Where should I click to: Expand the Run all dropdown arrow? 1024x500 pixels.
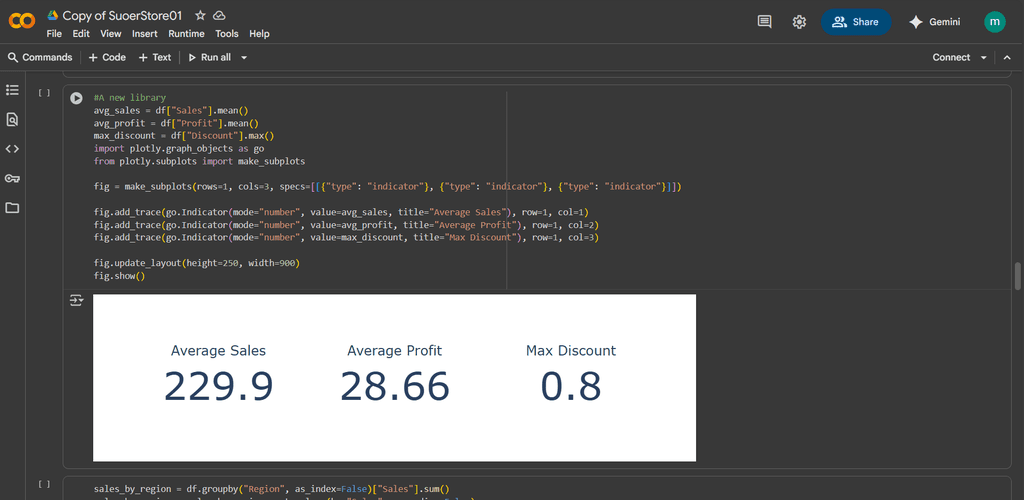point(244,58)
